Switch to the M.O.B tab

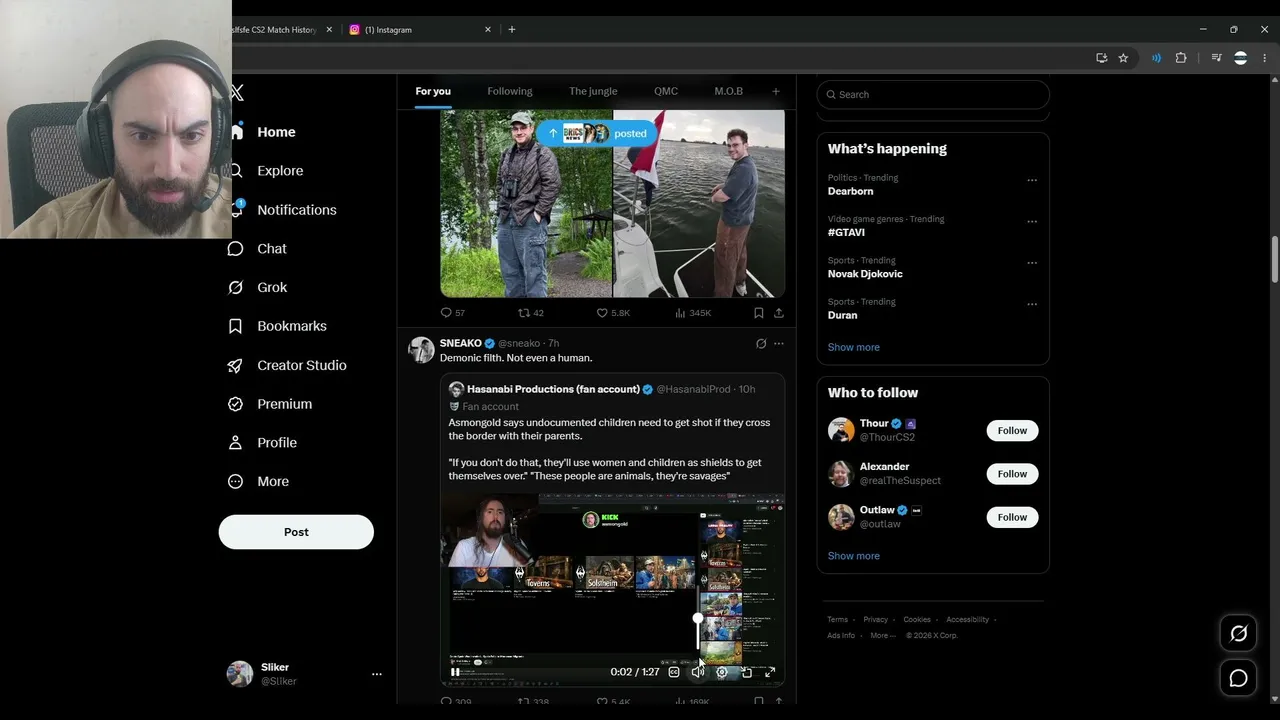728,91
